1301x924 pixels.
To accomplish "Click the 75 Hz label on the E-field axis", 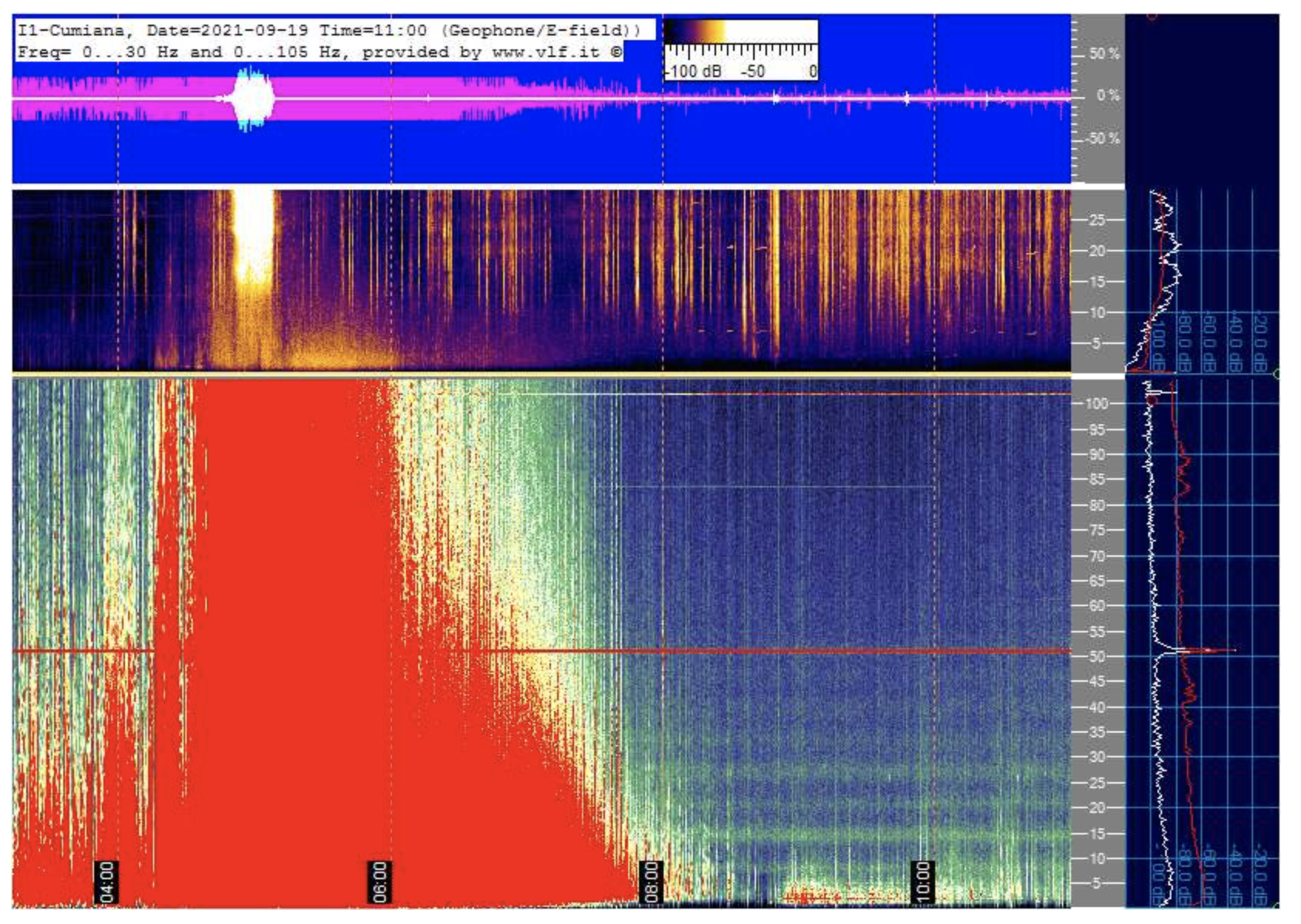I will [1097, 530].
